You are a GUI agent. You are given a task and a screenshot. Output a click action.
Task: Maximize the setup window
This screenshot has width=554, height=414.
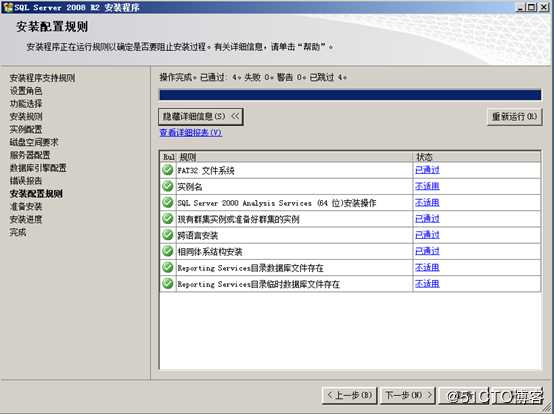(532, 7)
